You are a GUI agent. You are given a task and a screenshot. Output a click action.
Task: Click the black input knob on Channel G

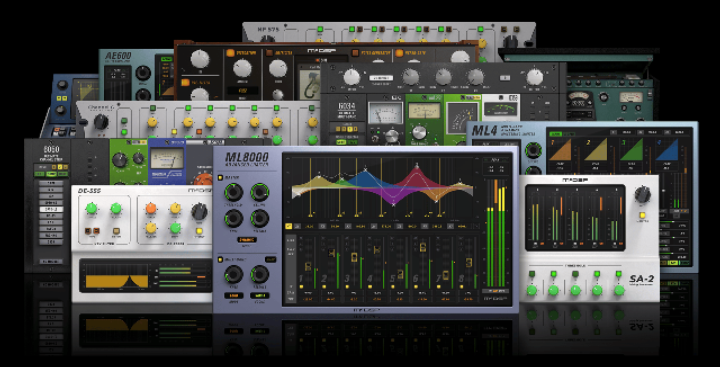[101, 122]
